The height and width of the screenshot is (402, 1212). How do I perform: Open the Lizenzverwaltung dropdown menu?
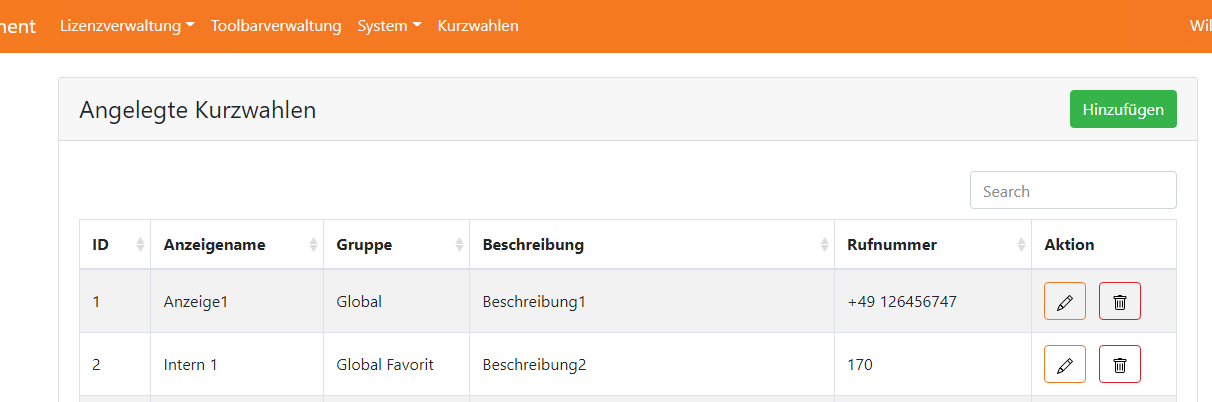tap(127, 26)
